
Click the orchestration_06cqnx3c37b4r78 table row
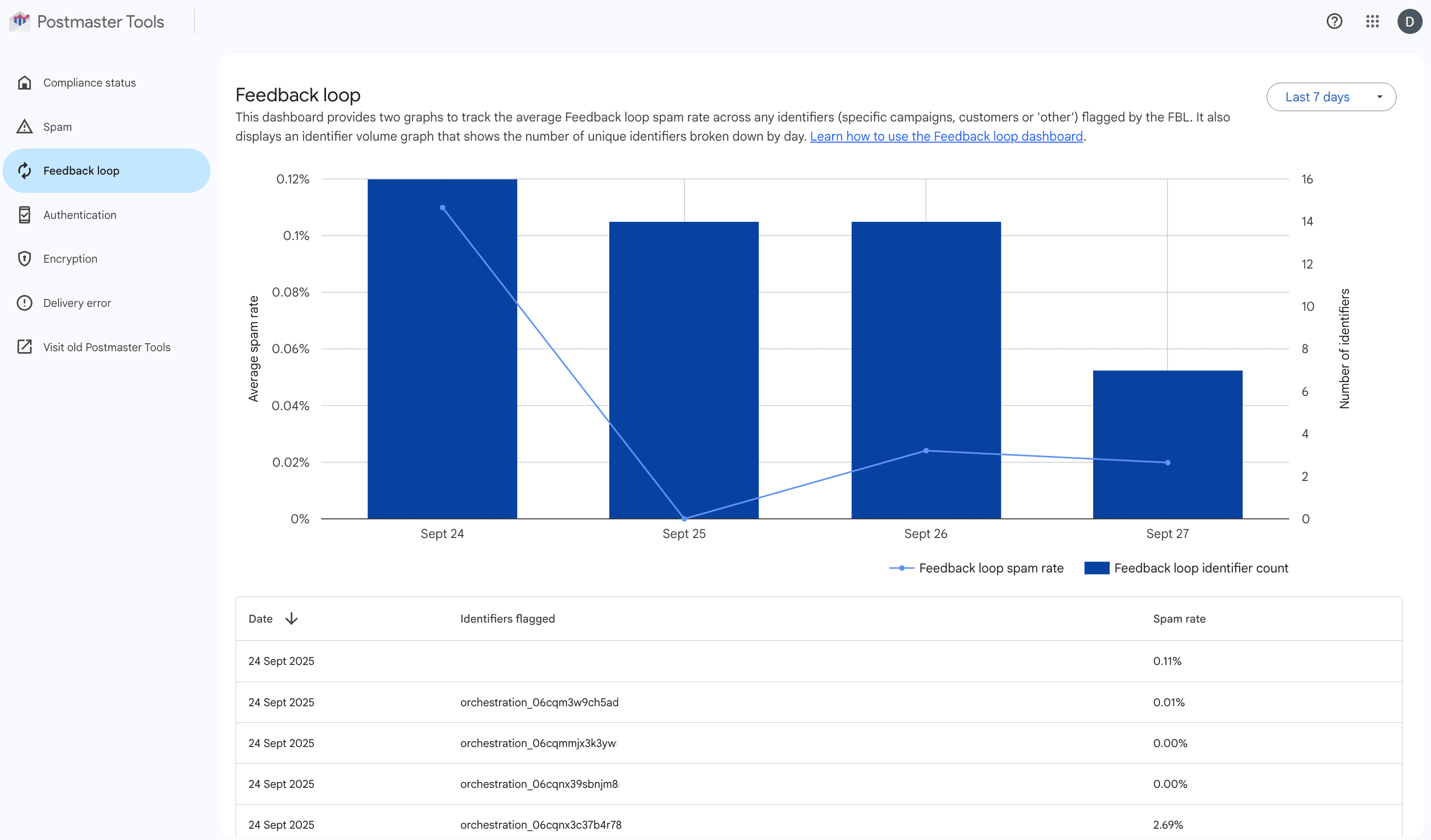coord(540,825)
